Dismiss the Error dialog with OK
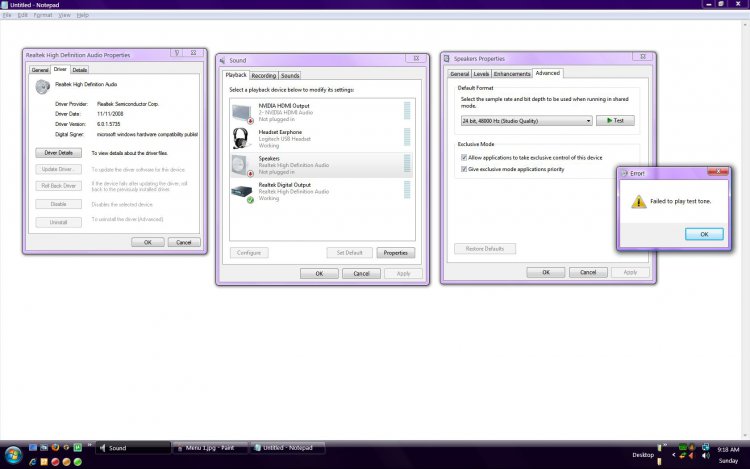Viewport: 750px width, 469px height. [704, 234]
